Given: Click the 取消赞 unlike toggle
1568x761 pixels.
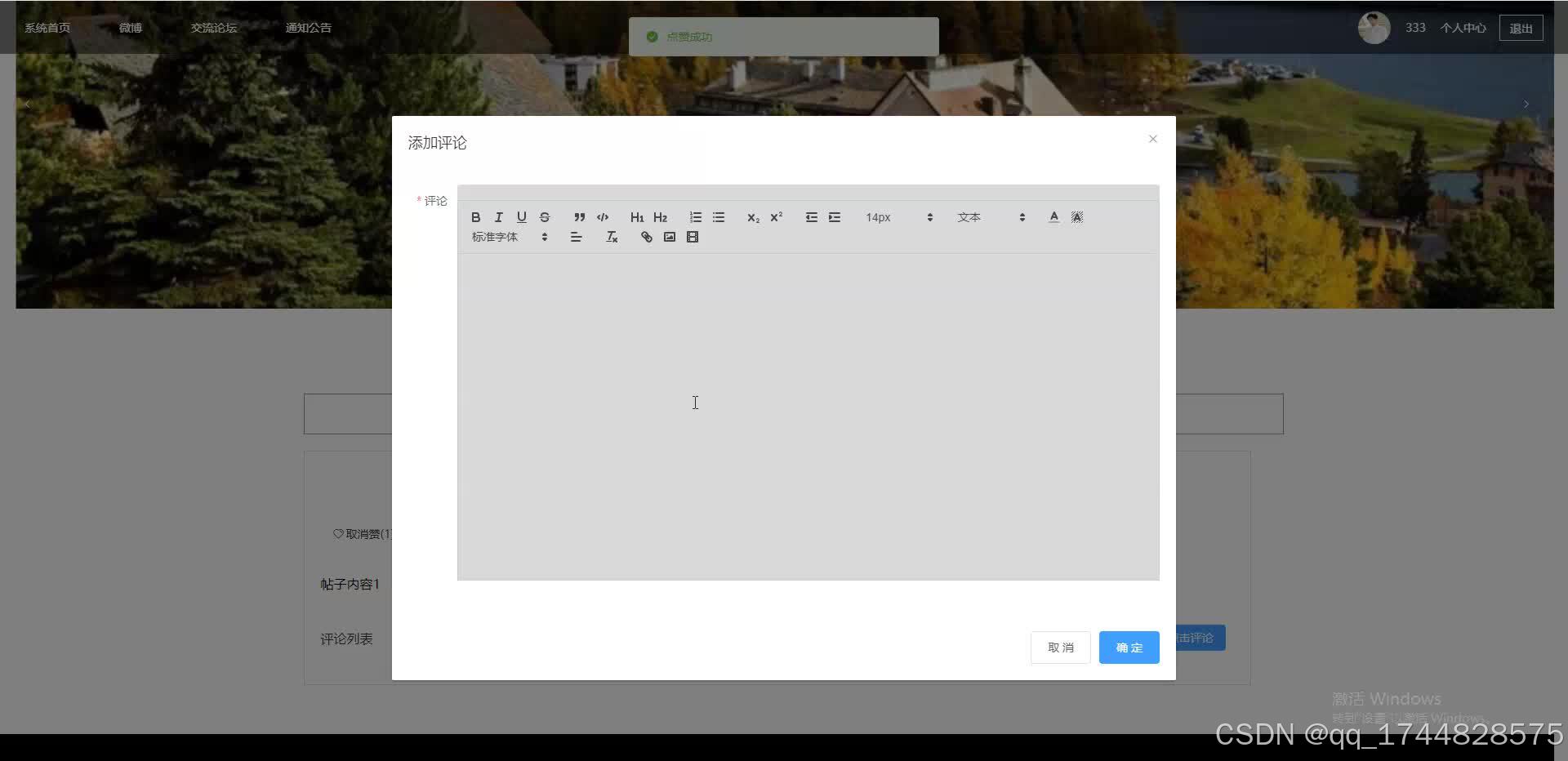Looking at the screenshot, I should click(x=362, y=534).
